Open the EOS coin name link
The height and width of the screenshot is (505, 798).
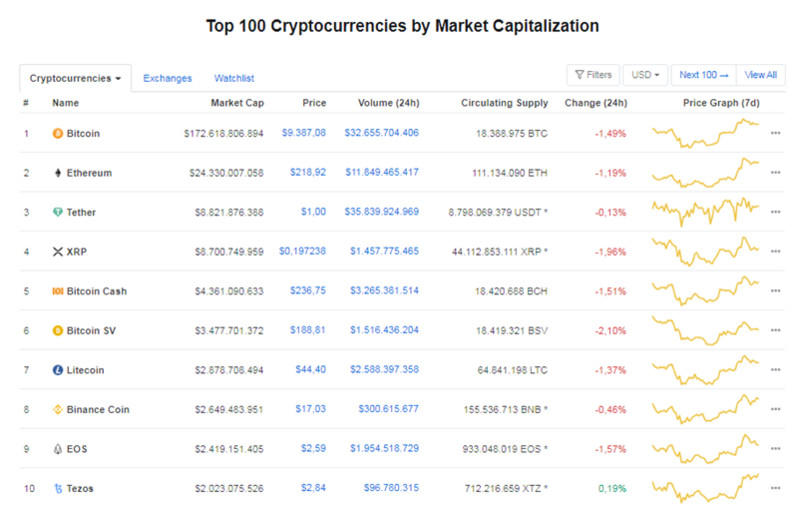coord(77,449)
